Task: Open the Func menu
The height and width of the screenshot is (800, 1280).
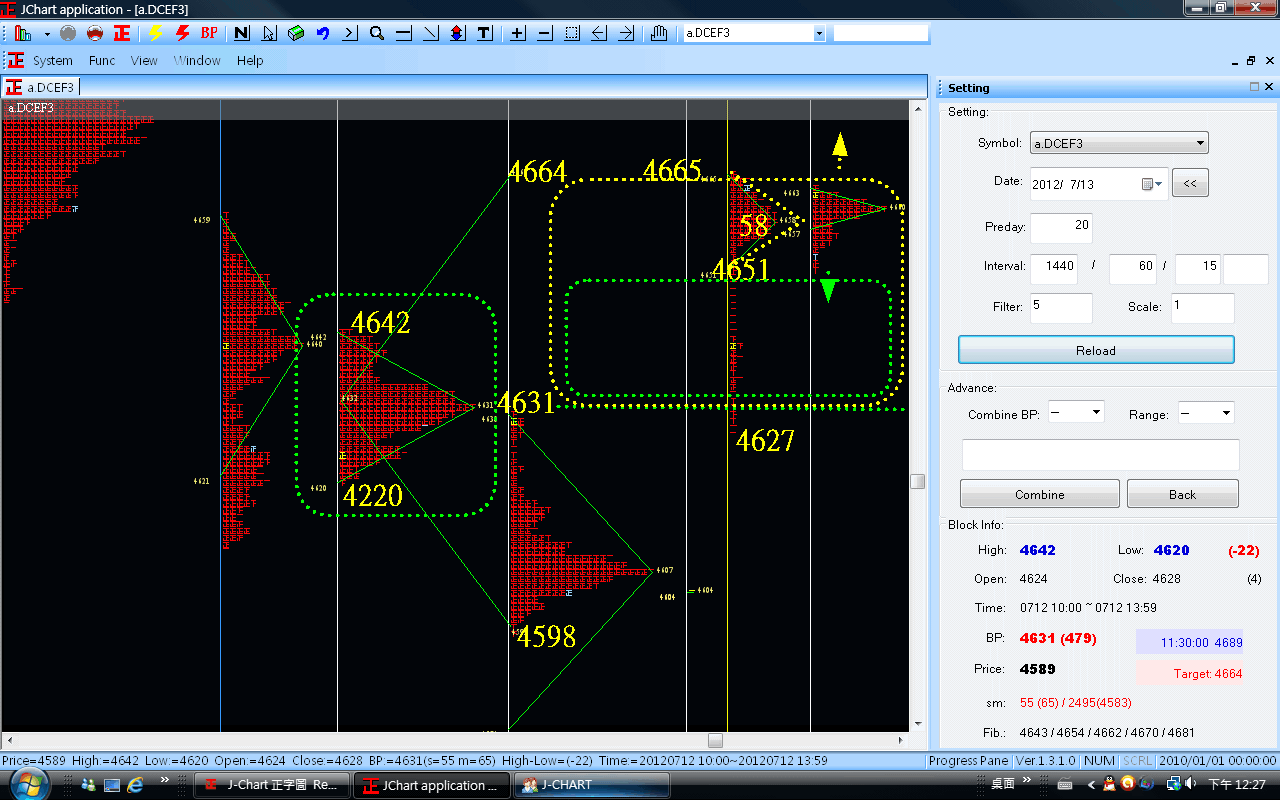Action: 102,60
